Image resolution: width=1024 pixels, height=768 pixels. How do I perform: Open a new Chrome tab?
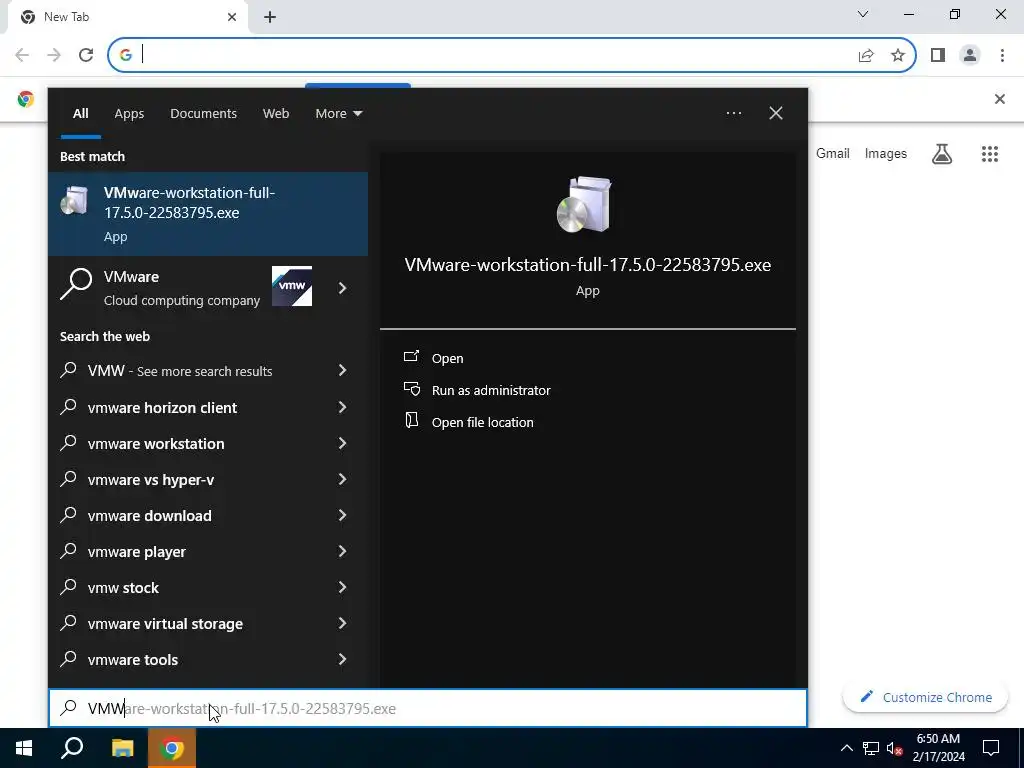[270, 18]
